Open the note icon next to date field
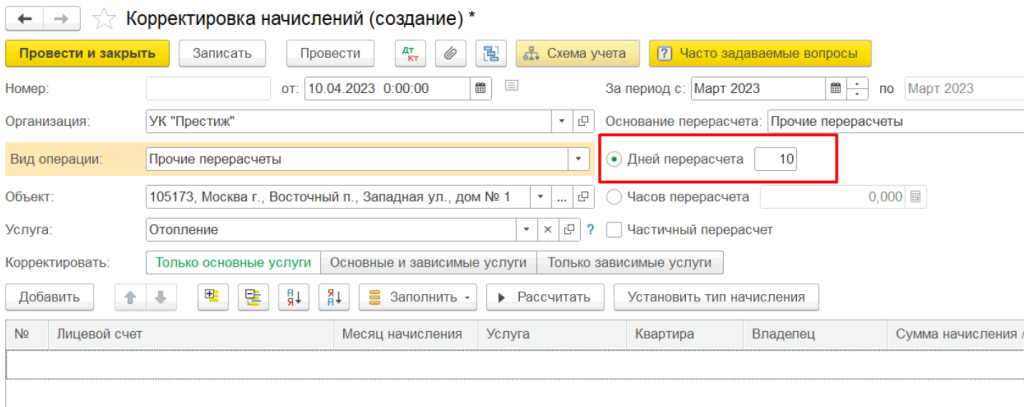Image resolution: width=1024 pixels, height=407 pixels. [512, 86]
